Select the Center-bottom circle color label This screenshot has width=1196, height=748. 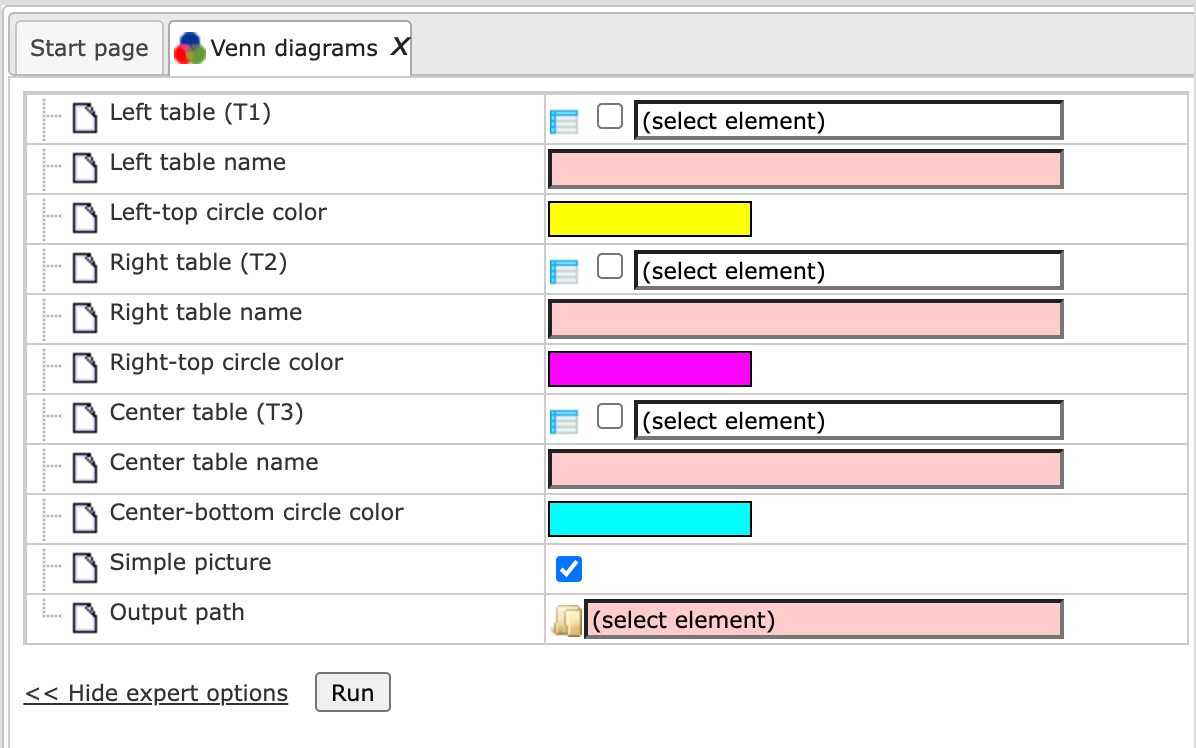click(256, 512)
